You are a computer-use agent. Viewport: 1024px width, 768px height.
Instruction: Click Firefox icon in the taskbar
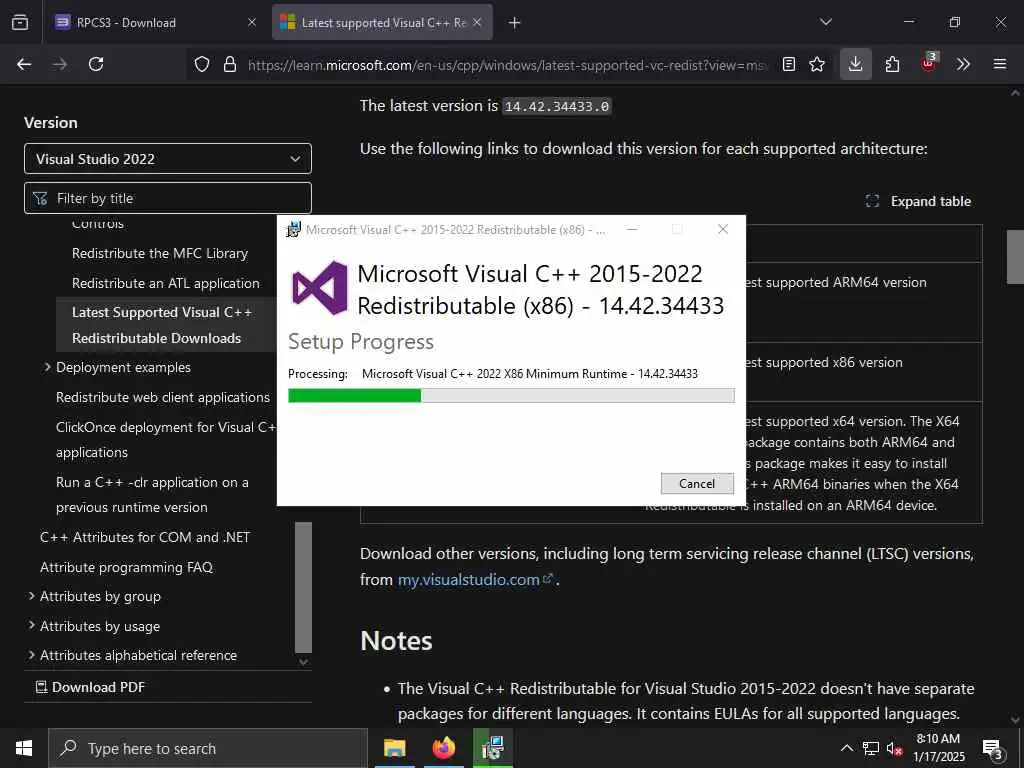pyautogui.click(x=443, y=748)
